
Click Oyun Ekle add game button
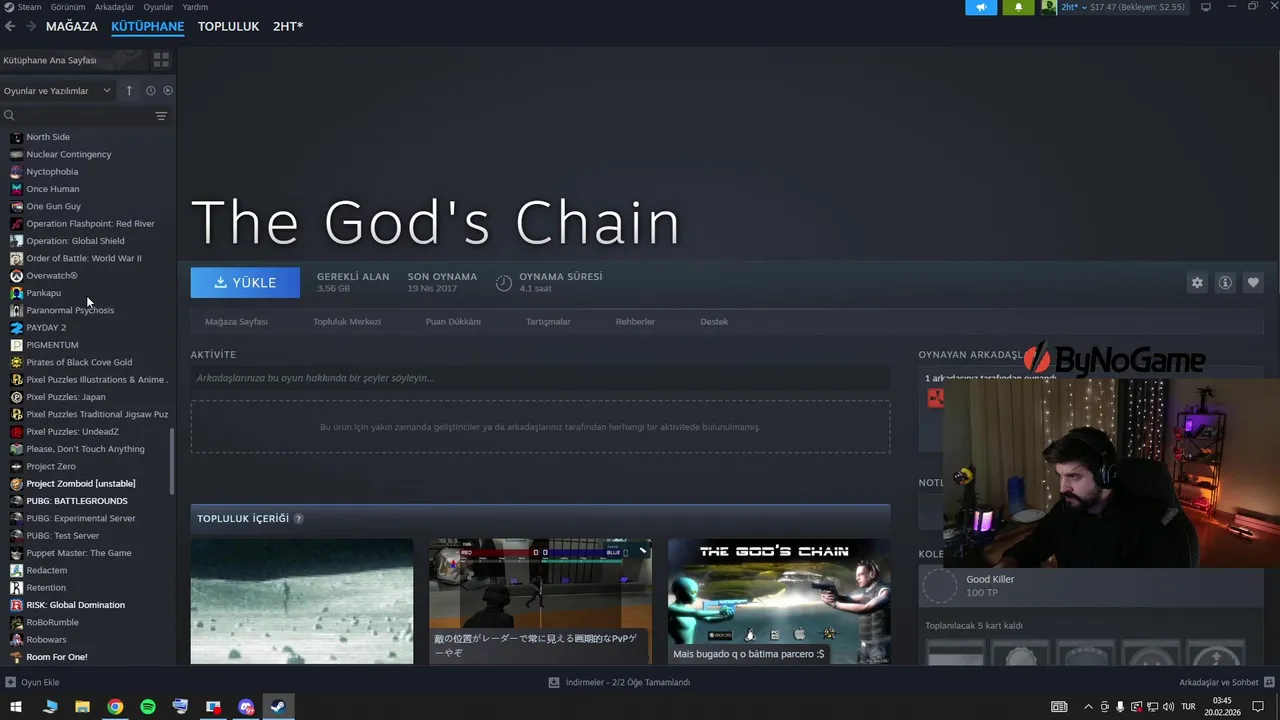coord(33,682)
